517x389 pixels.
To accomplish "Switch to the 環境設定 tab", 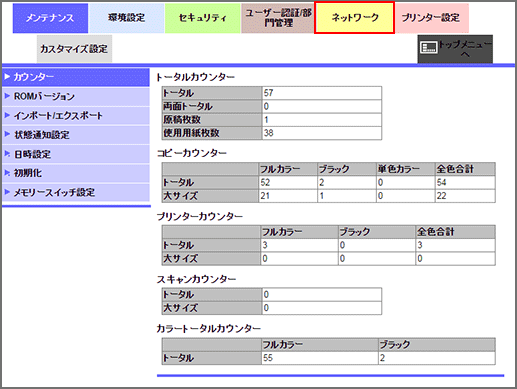I will coord(127,18).
